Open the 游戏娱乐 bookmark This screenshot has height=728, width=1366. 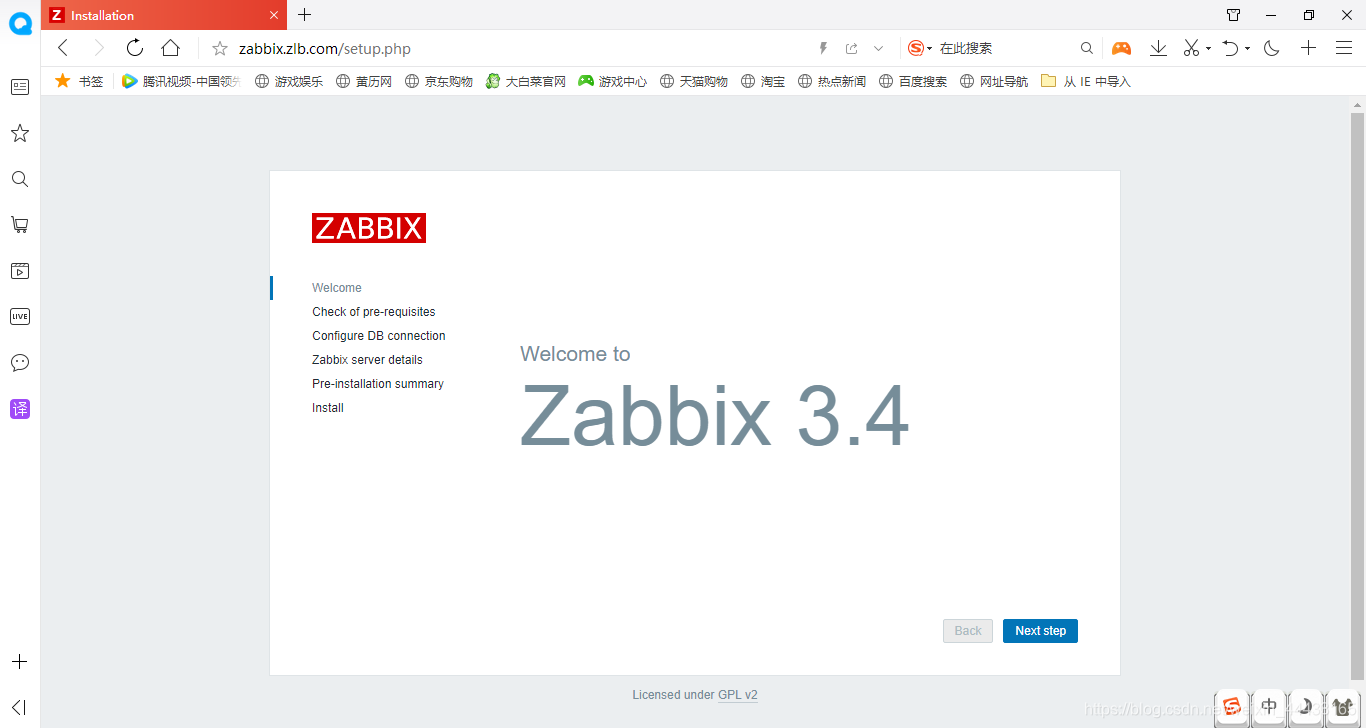pyautogui.click(x=289, y=81)
